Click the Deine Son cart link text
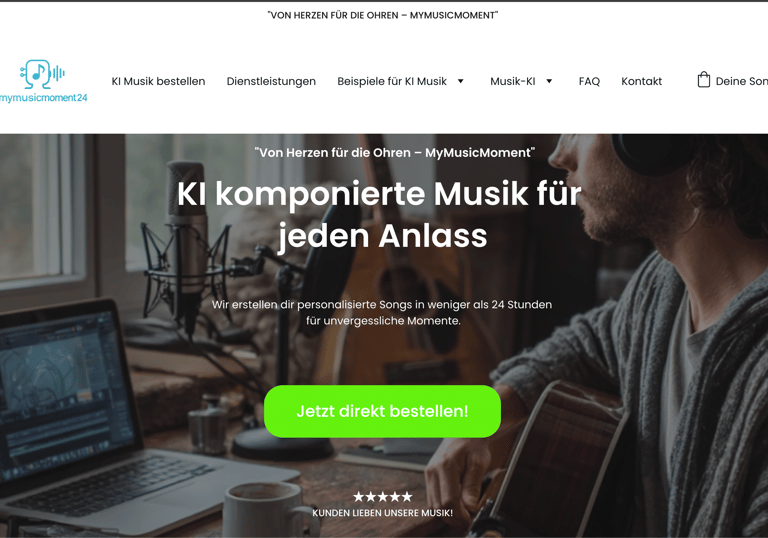 [x=742, y=81]
